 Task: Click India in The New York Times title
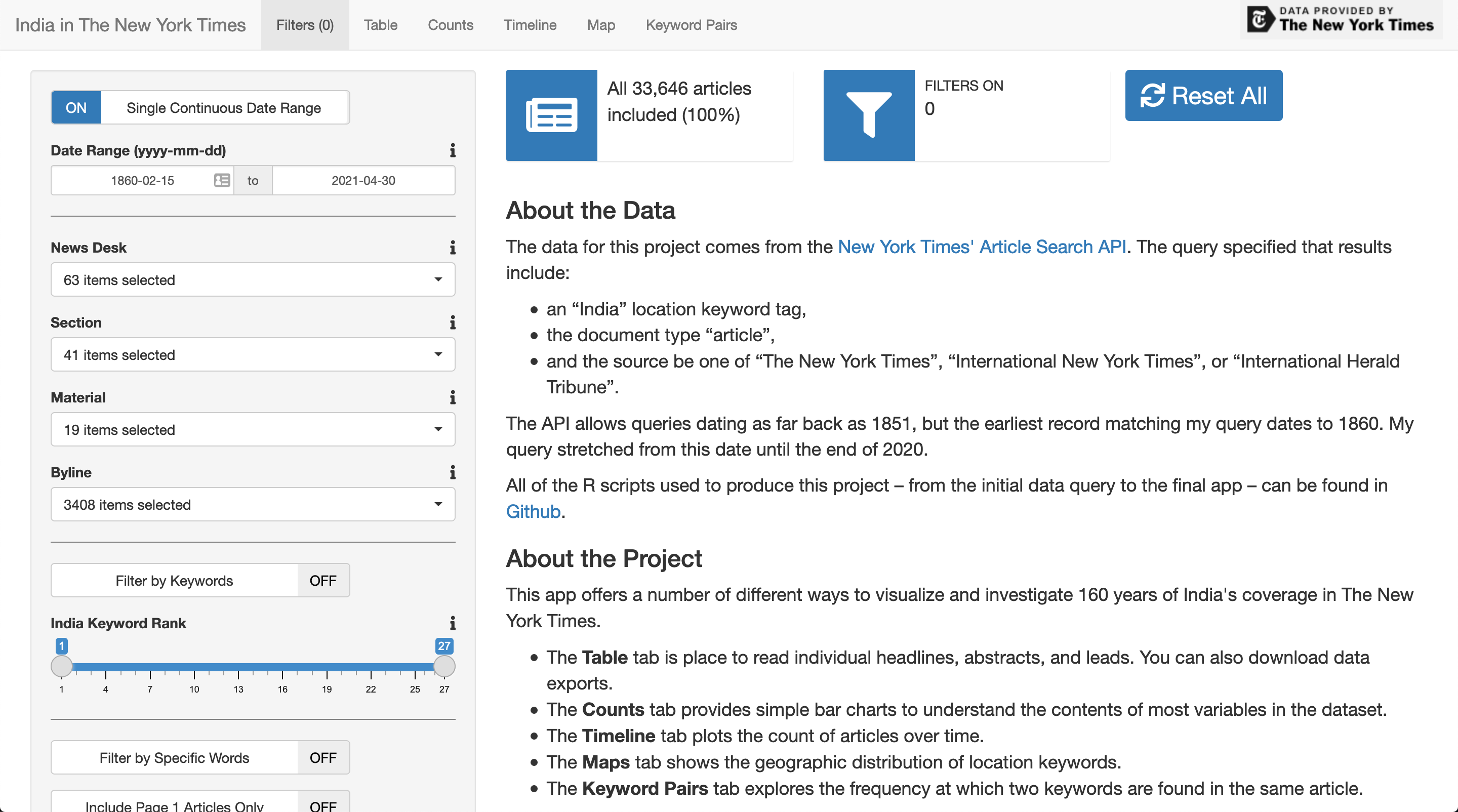[x=130, y=25]
